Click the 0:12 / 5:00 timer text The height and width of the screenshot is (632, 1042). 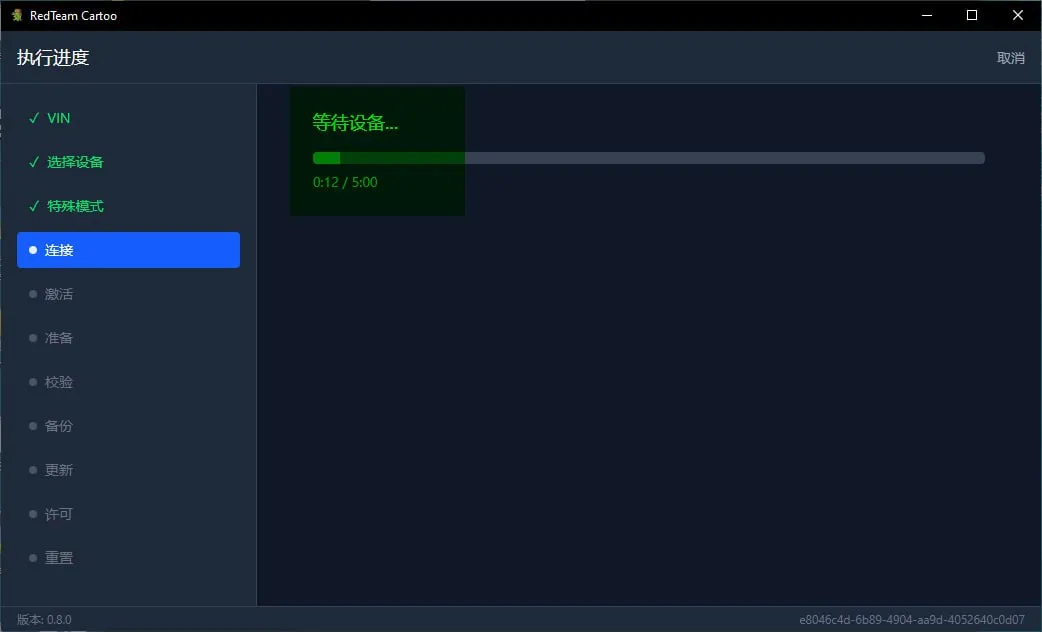pyautogui.click(x=345, y=182)
